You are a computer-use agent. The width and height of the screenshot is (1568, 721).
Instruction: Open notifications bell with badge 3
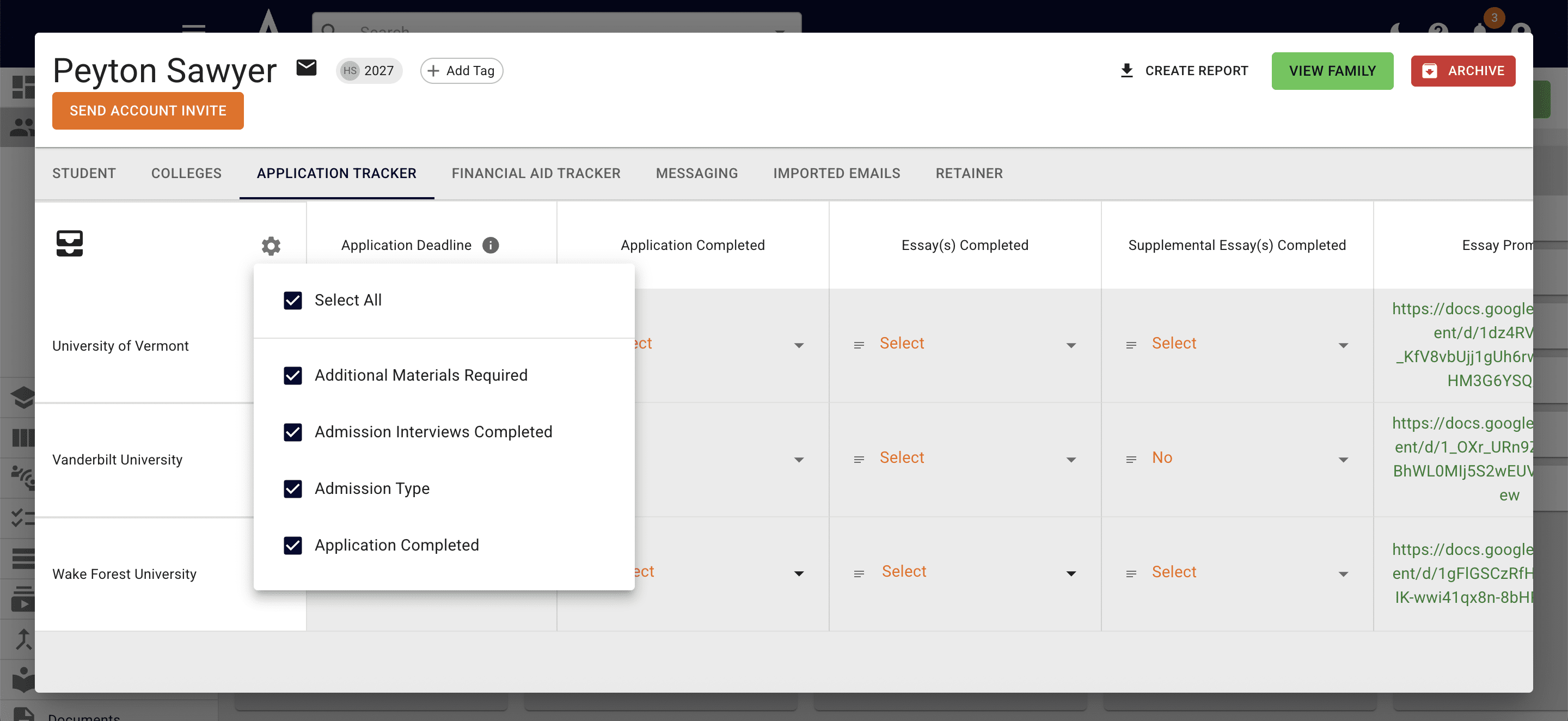click(x=1480, y=27)
